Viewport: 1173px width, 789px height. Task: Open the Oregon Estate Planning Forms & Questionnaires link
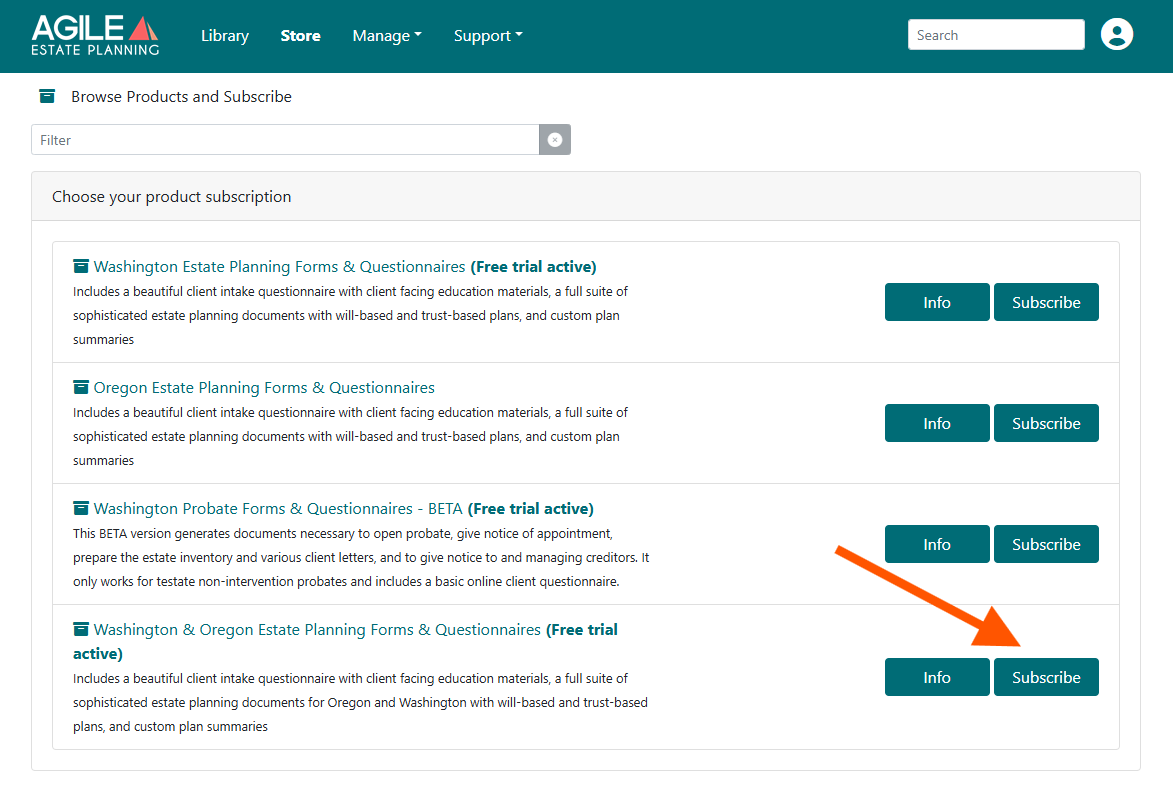coord(264,388)
